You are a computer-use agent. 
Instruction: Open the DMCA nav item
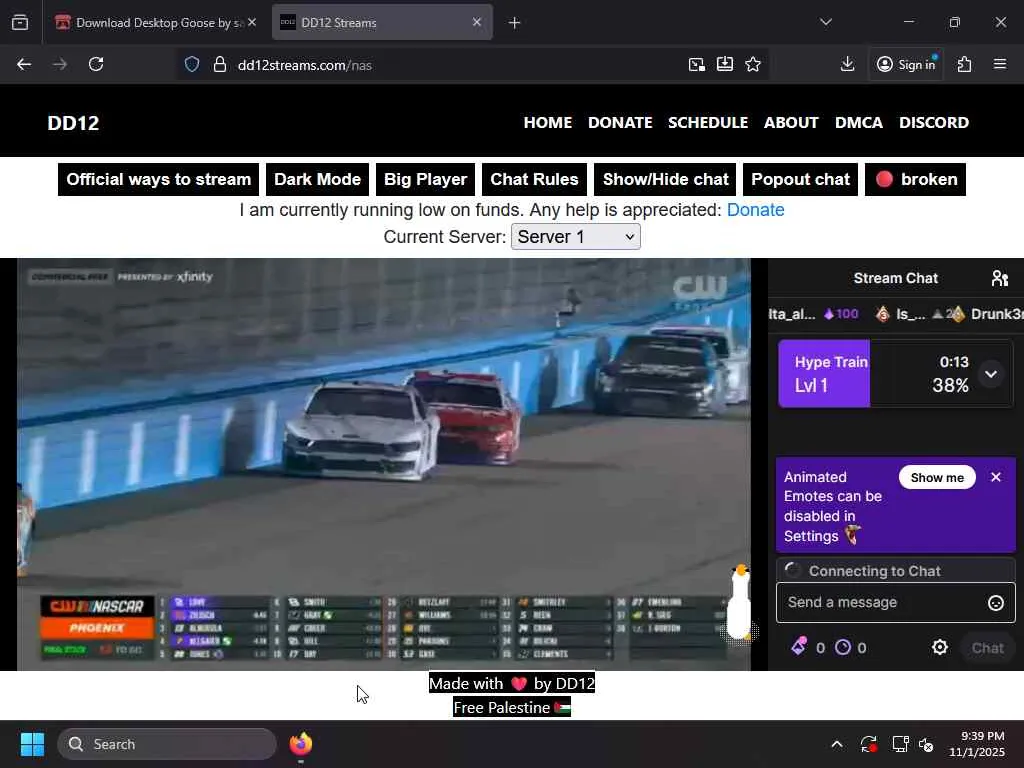pos(859,123)
